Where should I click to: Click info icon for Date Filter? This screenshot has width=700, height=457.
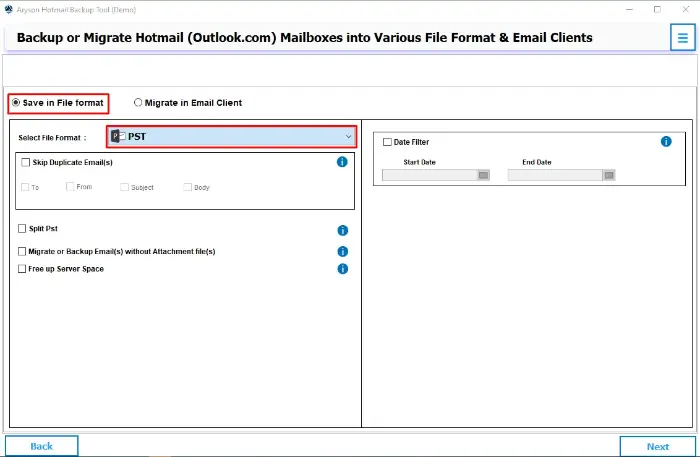click(x=666, y=141)
